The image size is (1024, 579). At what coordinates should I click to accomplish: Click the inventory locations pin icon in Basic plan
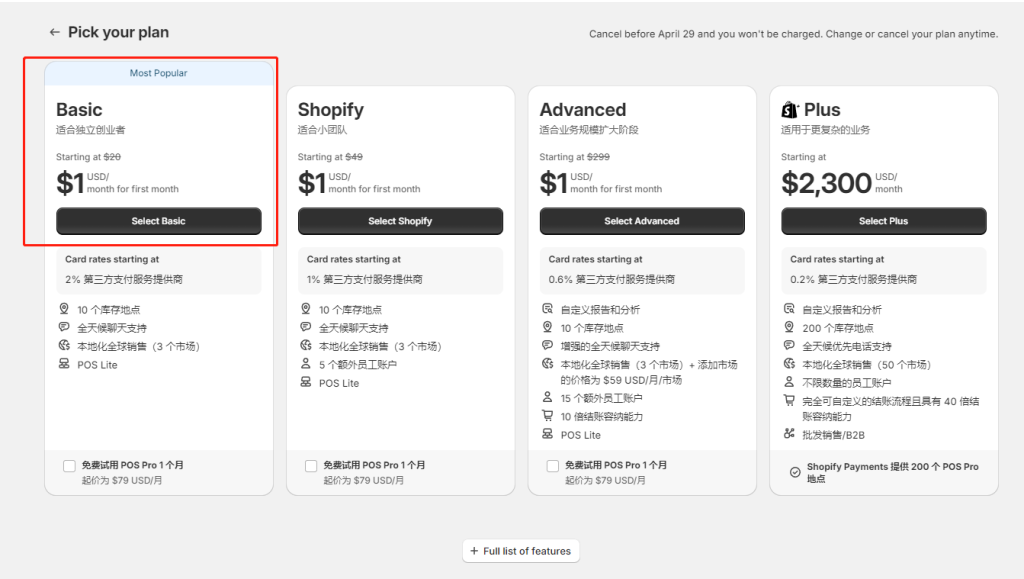[63, 308]
